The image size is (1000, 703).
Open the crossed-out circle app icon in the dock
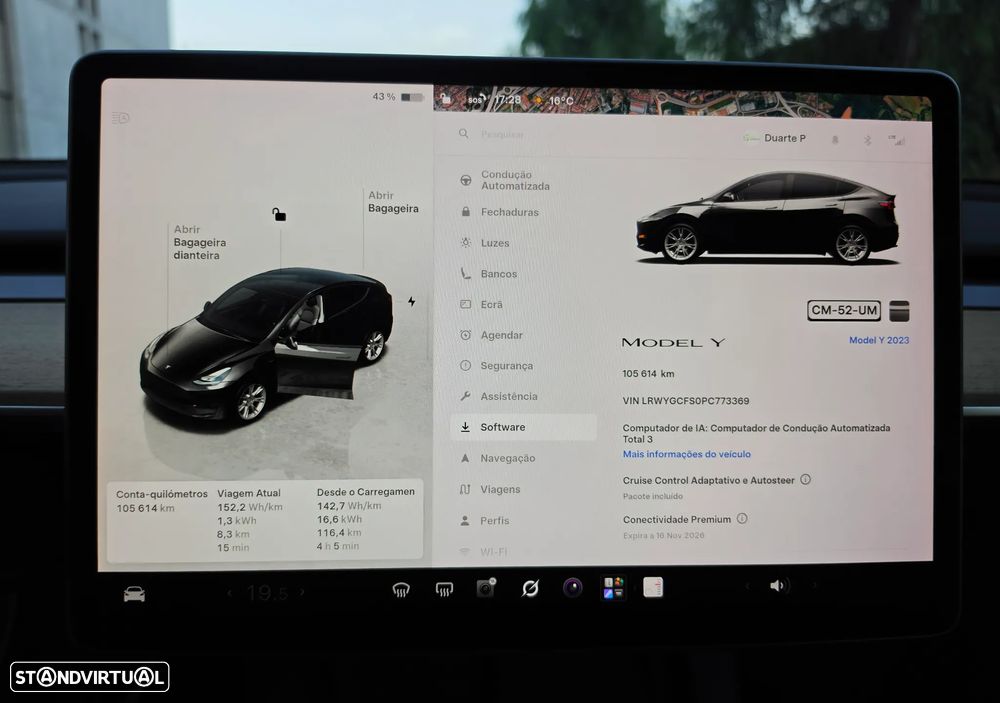click(x=530, y=588)
